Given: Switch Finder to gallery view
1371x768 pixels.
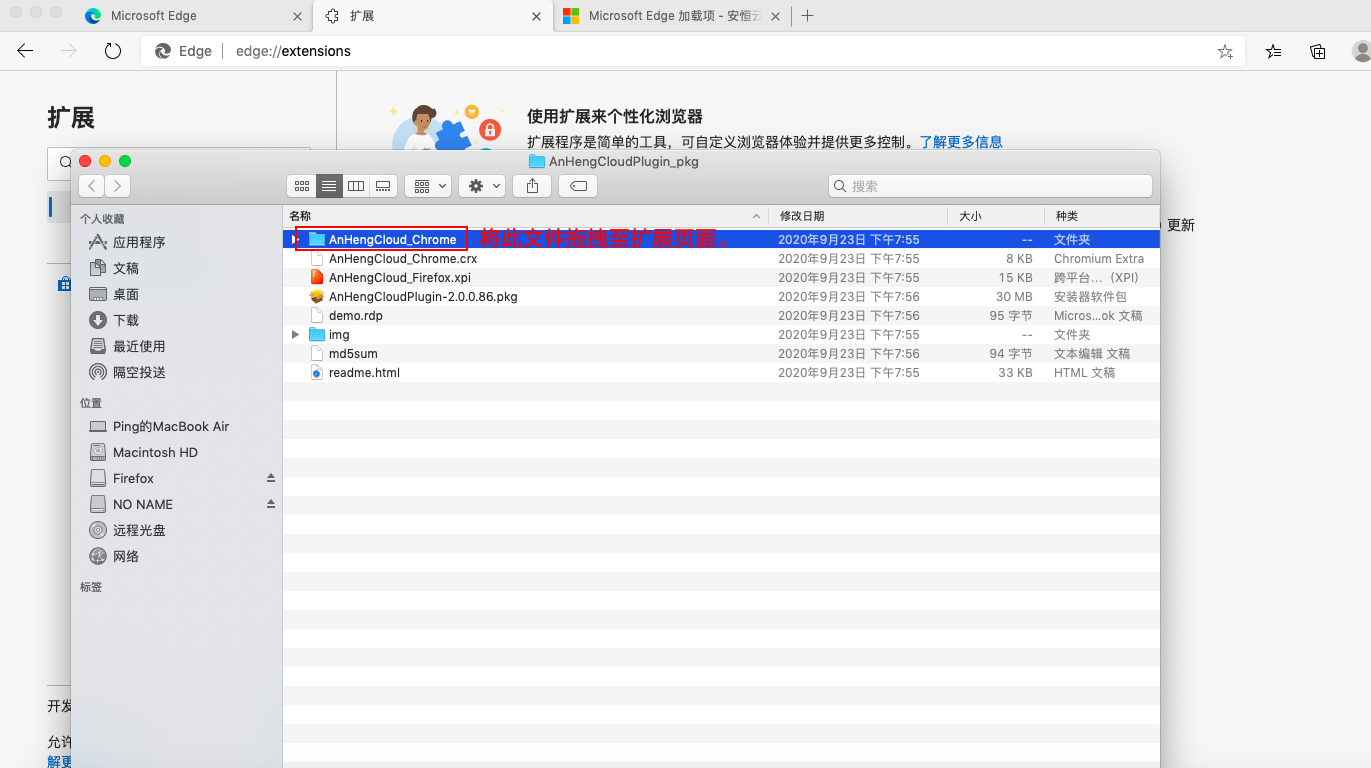Looking at the screenshot, I should (x=383, y=186).
